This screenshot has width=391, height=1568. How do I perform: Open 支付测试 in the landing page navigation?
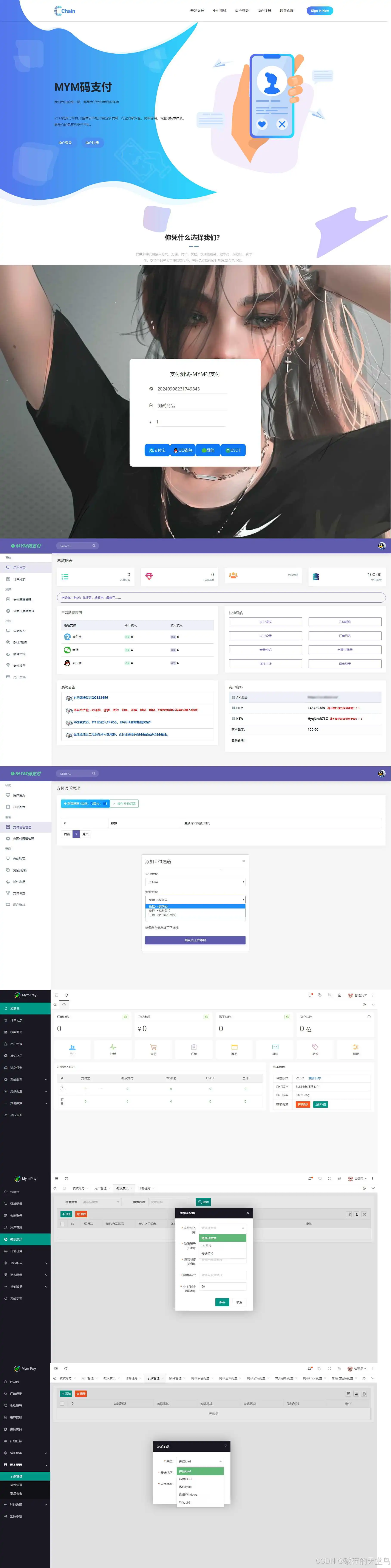coord(219,10)
